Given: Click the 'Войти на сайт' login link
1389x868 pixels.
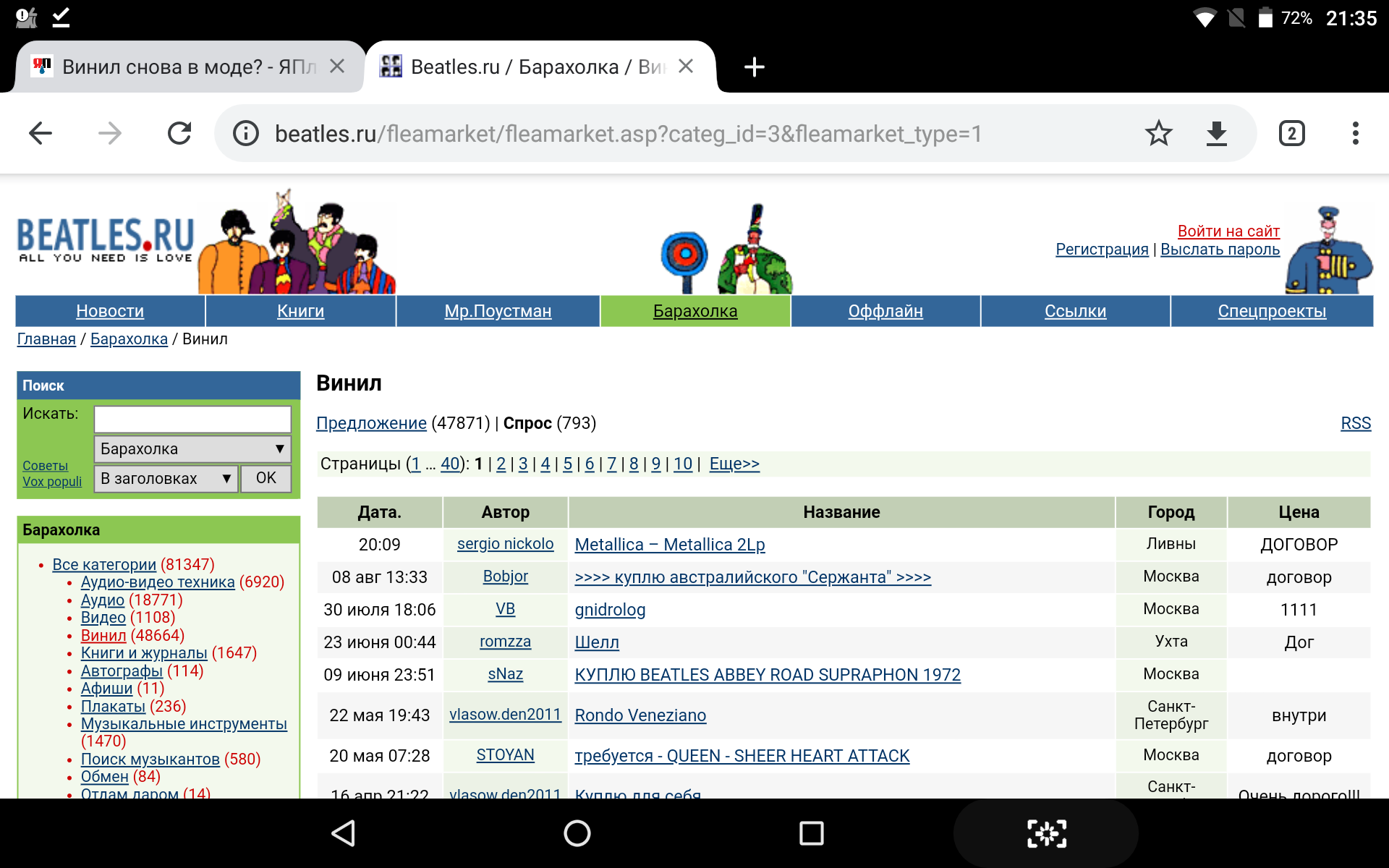Looking at the screenshot, I should (1228, 231).
